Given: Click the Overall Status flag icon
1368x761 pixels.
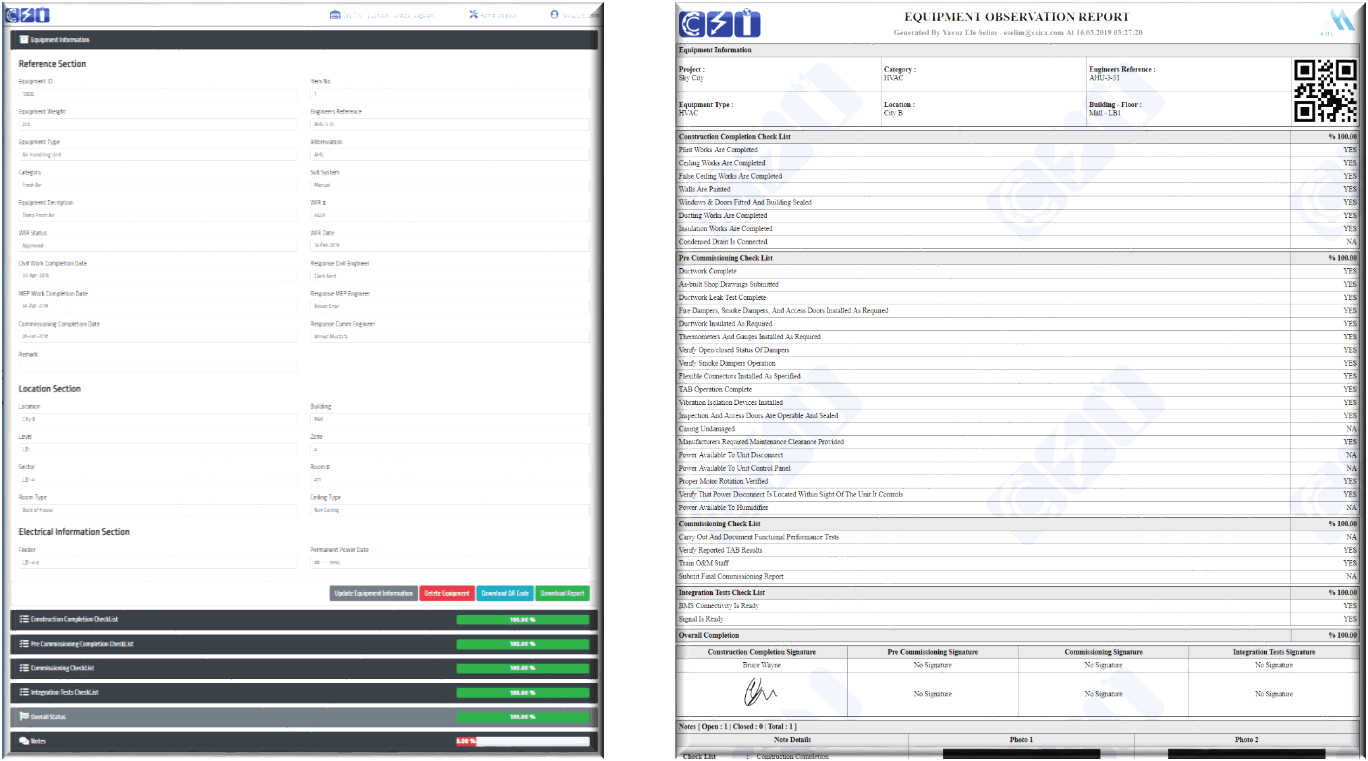Looking at the screenshot, I should pos(24,717).
